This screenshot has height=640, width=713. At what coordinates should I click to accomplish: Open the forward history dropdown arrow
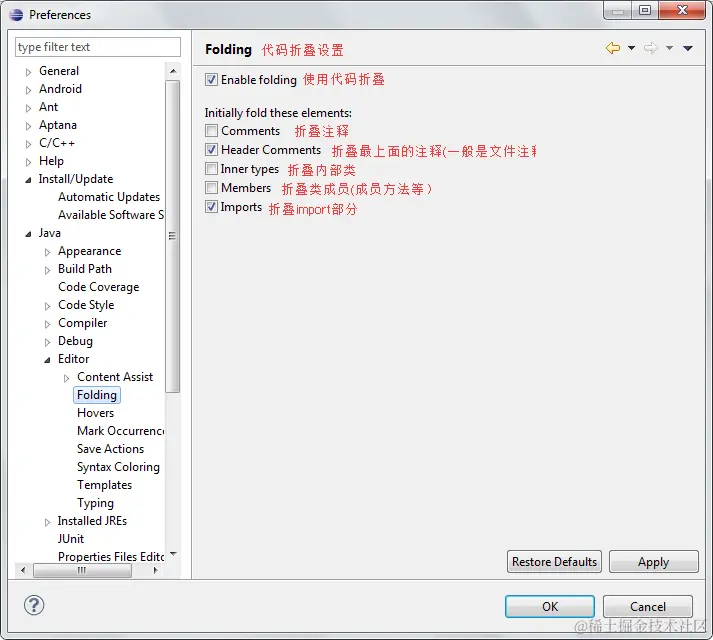point(669,48)
